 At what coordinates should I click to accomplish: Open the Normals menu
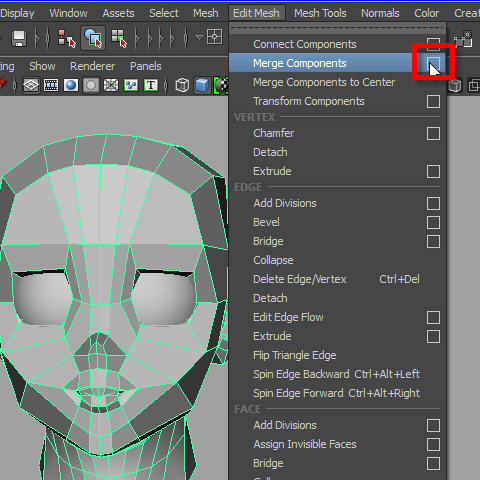pos(380,13)
